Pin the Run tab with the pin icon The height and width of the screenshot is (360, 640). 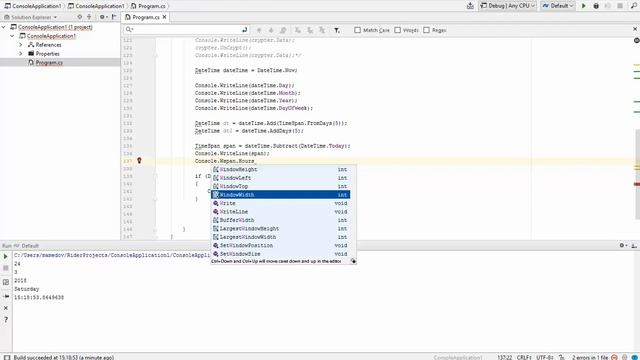[6, 296]
